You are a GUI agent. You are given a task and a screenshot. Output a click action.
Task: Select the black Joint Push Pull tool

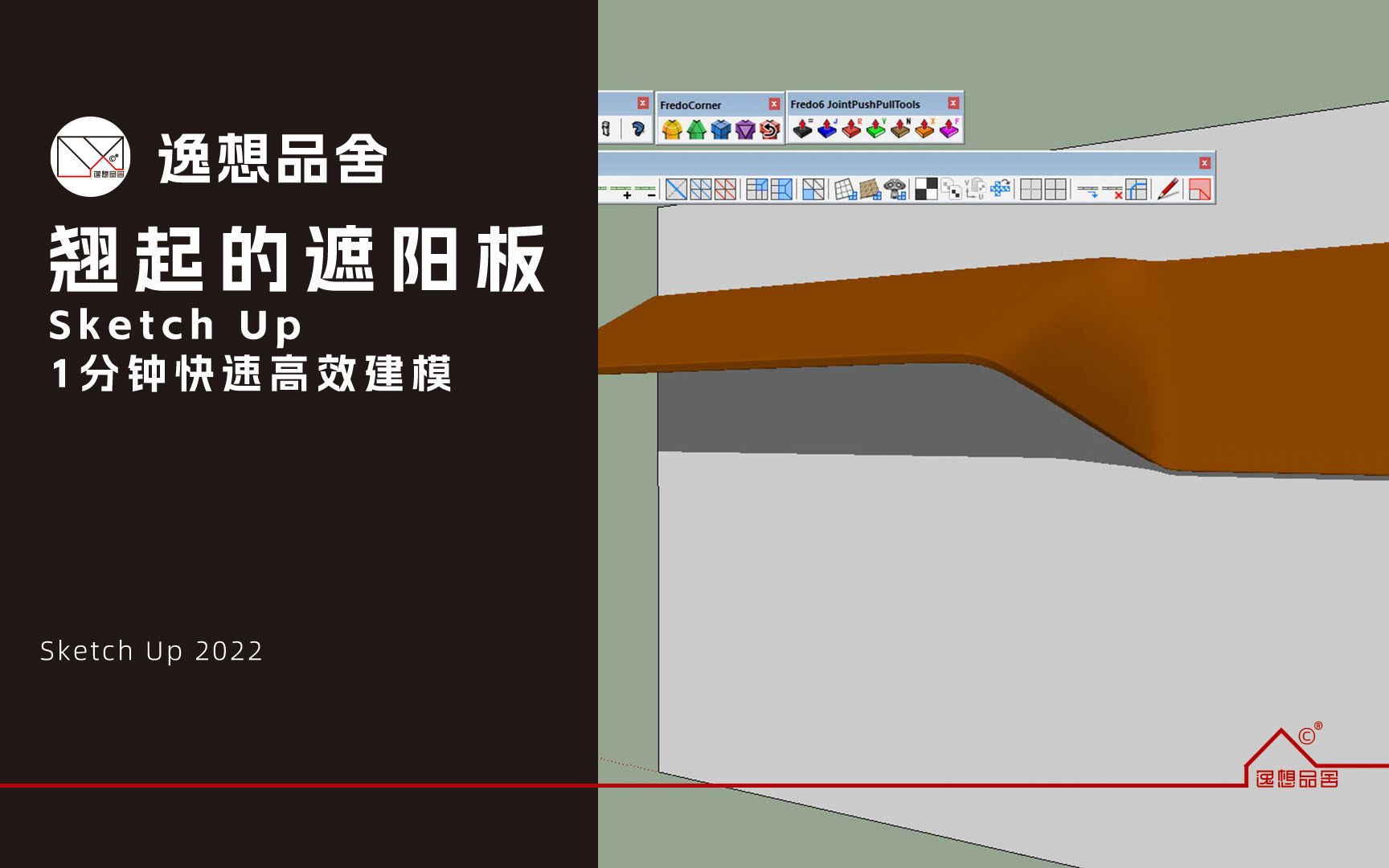click(803, 129)
